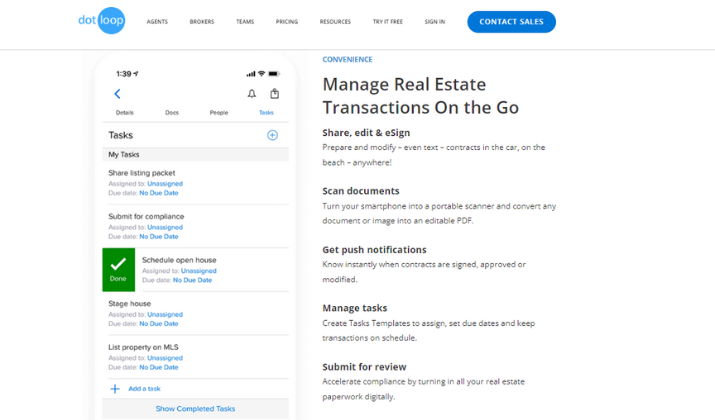This screenshot has height=420, width=715.
Task: Tap the circled plus next to Tasks
Action: tap(272, 135)
